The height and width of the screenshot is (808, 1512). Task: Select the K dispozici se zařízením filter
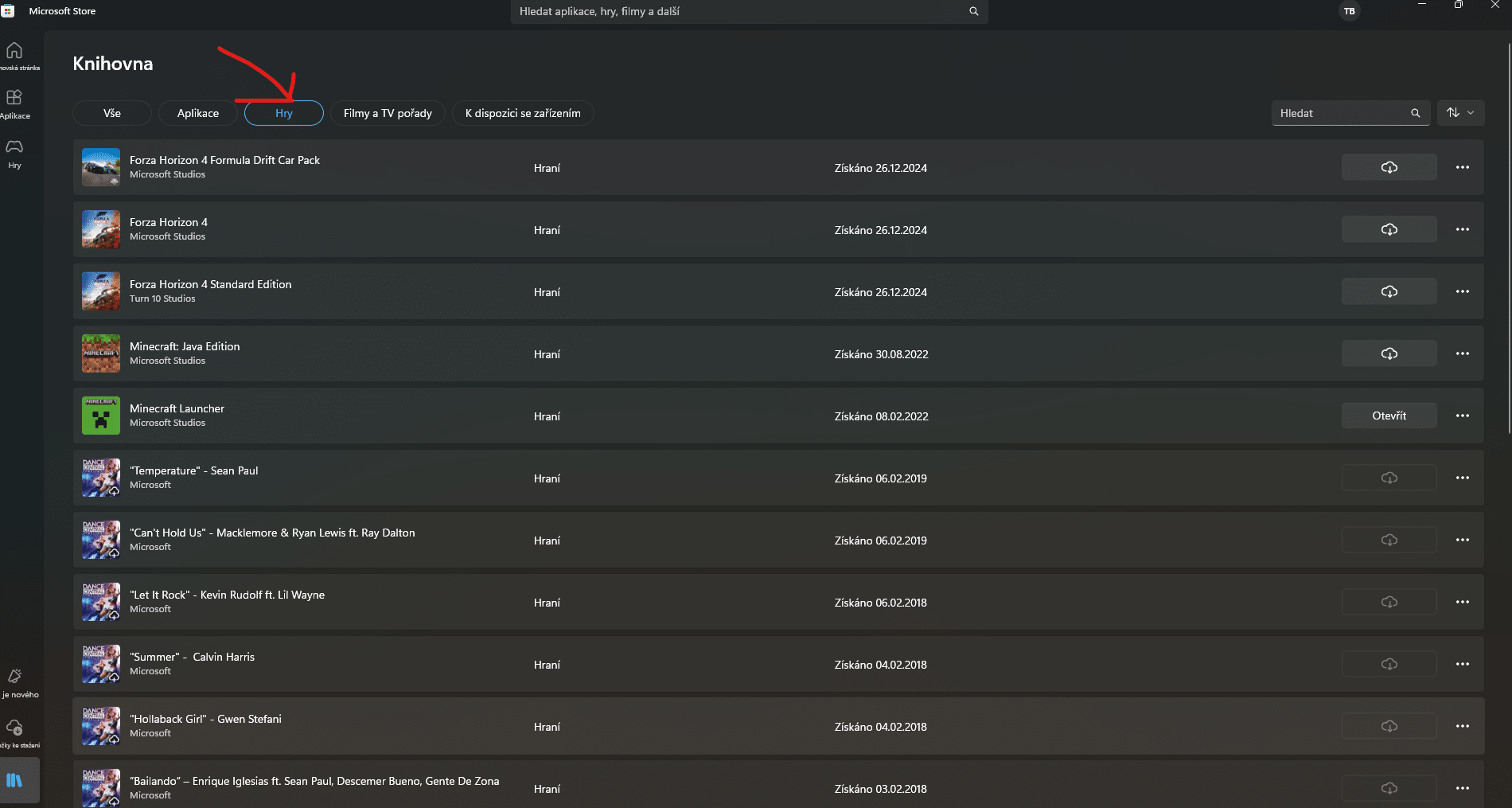pos(523,113)
